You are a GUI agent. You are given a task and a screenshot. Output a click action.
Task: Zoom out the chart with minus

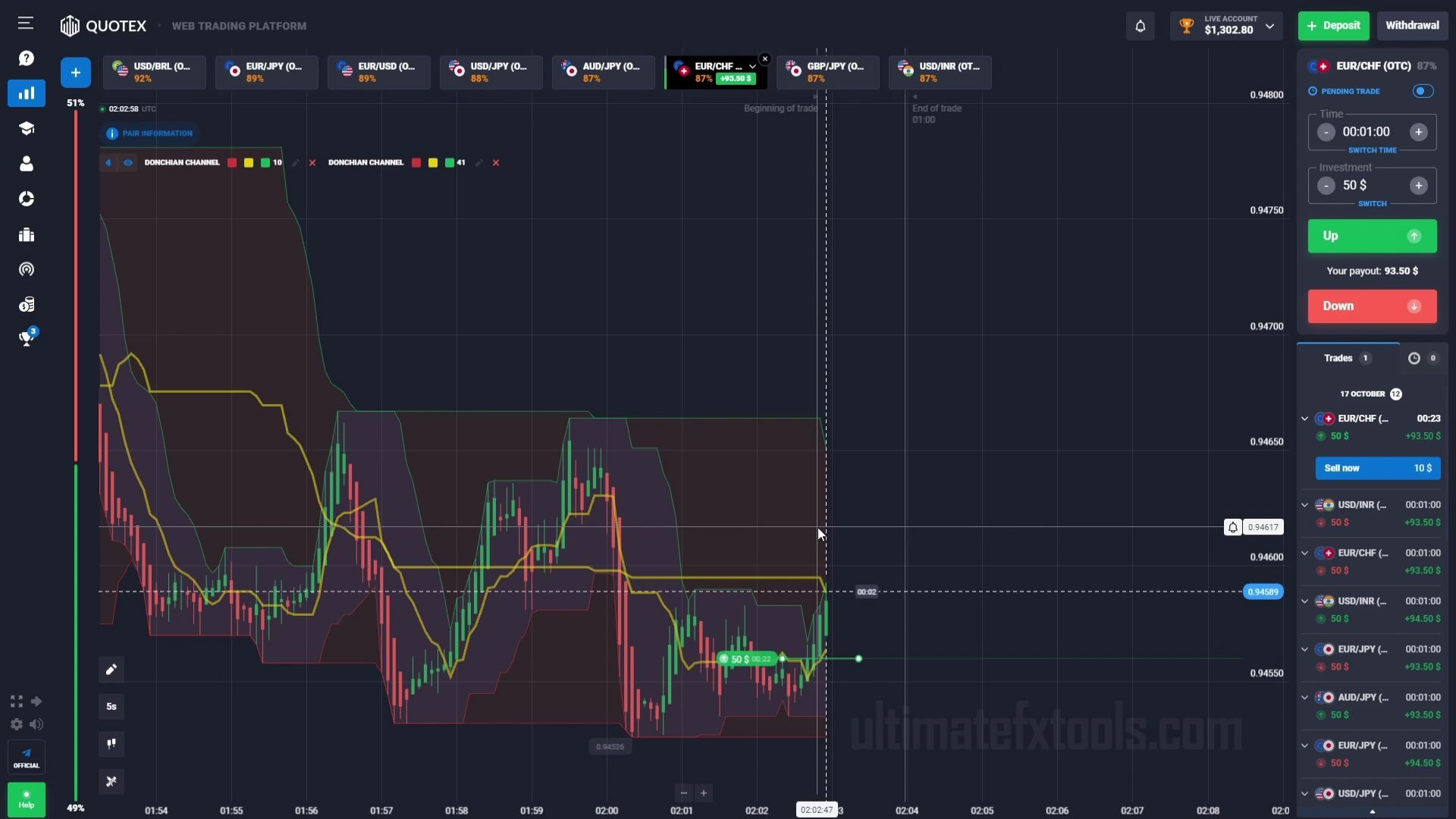pyautogui.click(x=684, y=793)
